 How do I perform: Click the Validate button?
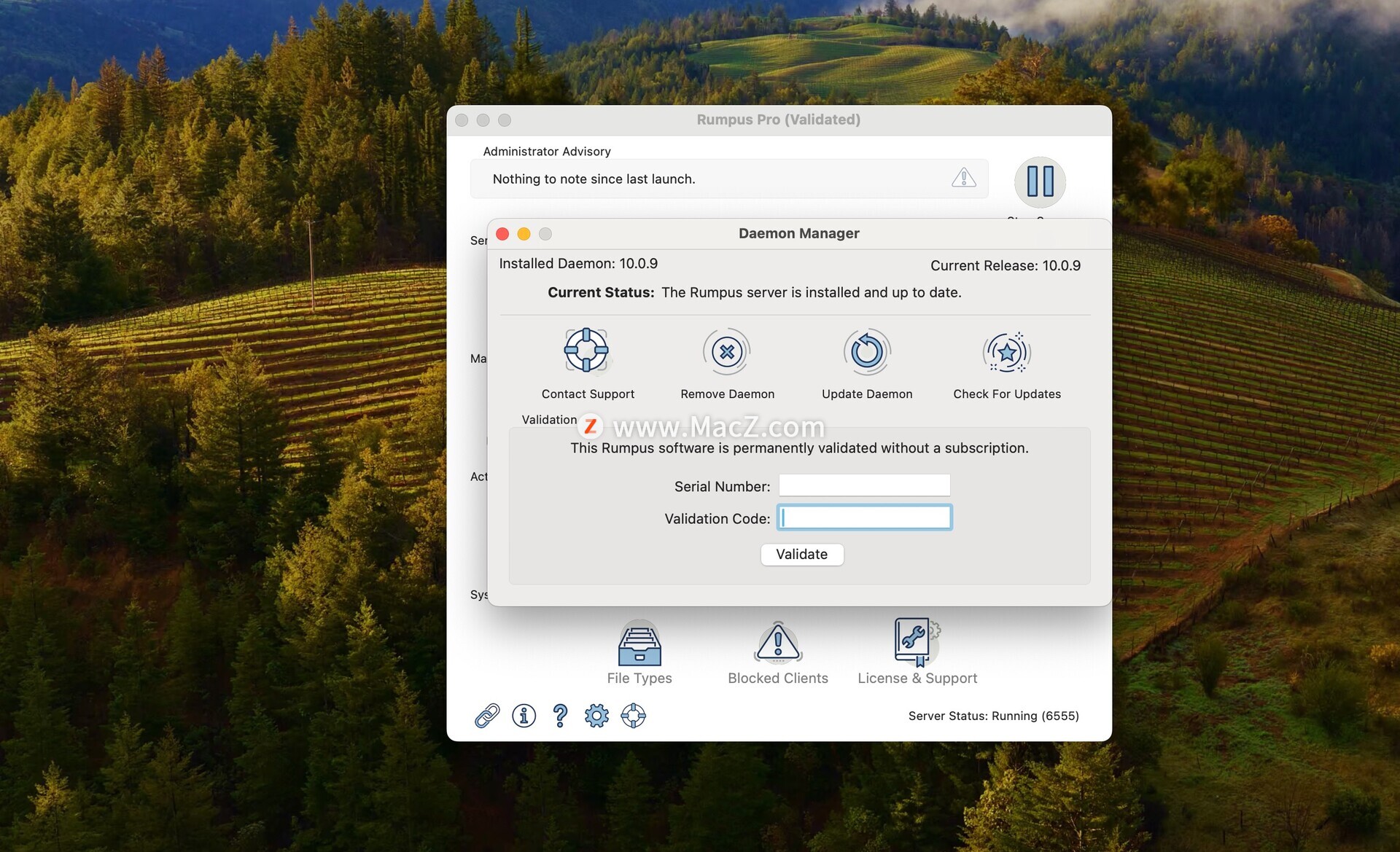tap(802, 555)
